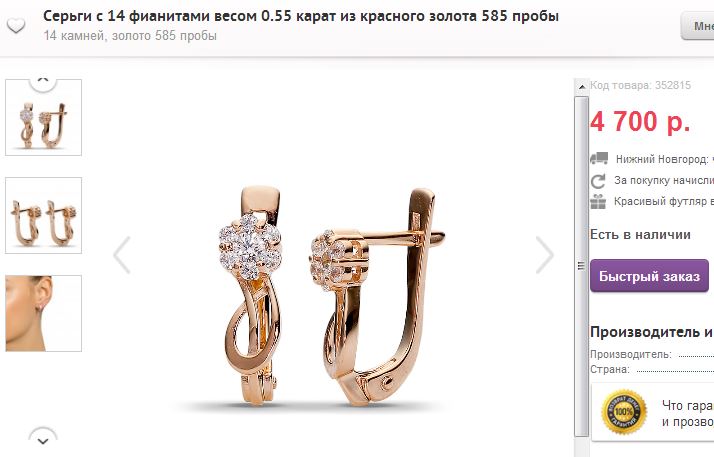Select thumbnail of earring worn on ear

tap(43, 313)
